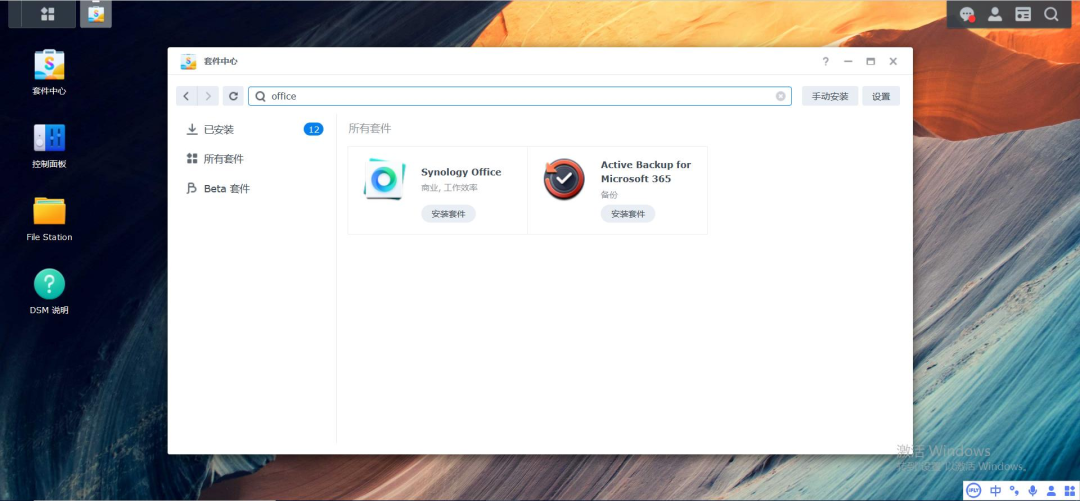Image resolution: width=1080 pixels, height=501 pixels.
Task: Click the DSM top-bar search icon
Action: 1051,14
